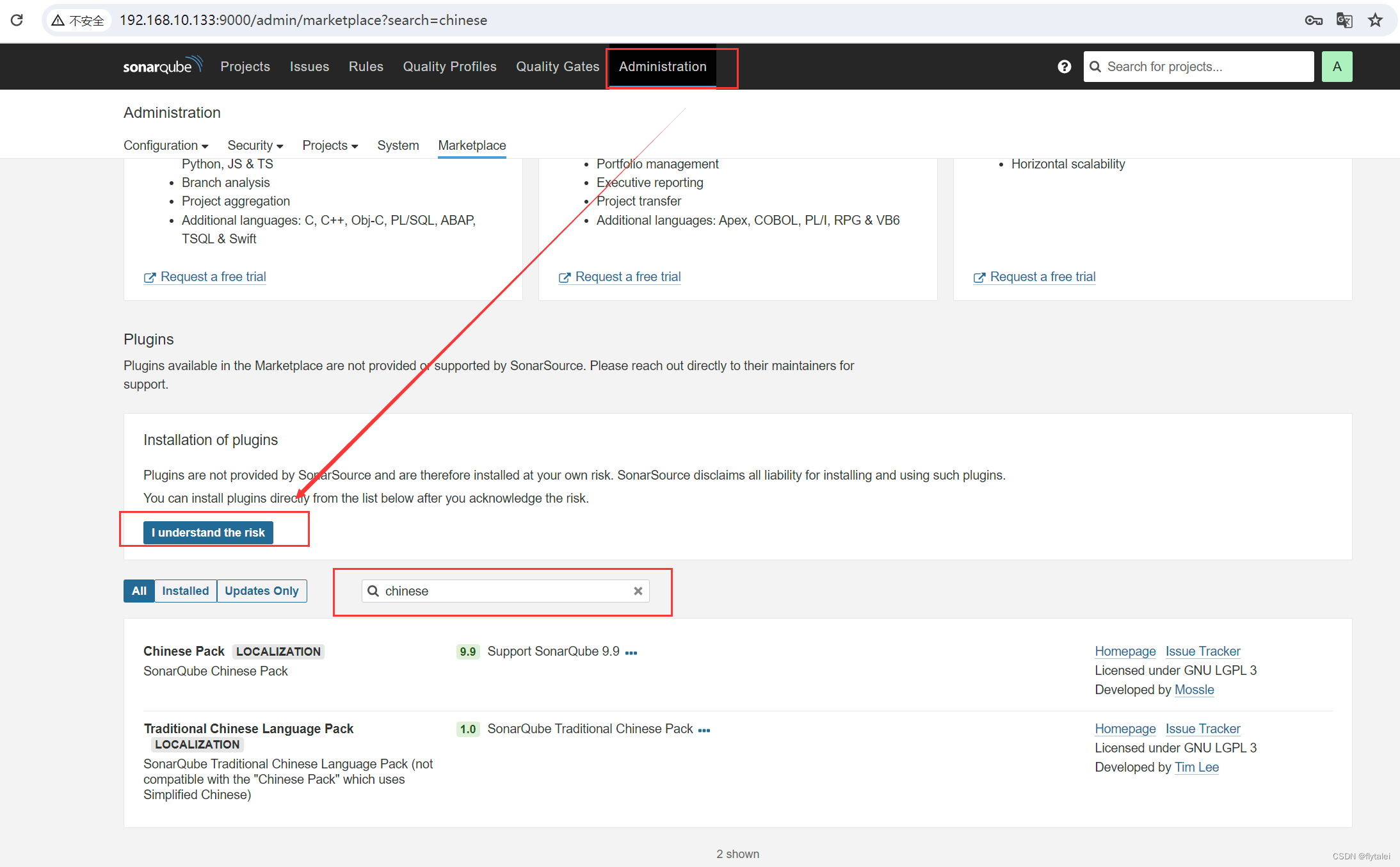Request a free trial under Branch analysis card
1400x867 pixels.
205,277
